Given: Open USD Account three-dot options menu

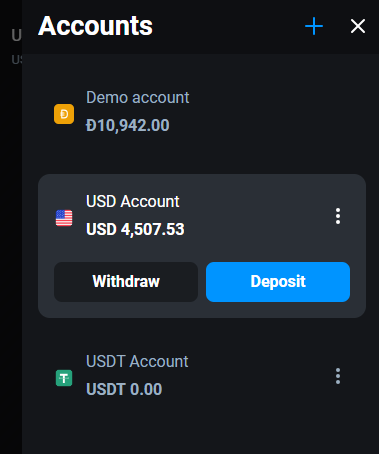Looking at the screenshot, I should click(338, 216).
